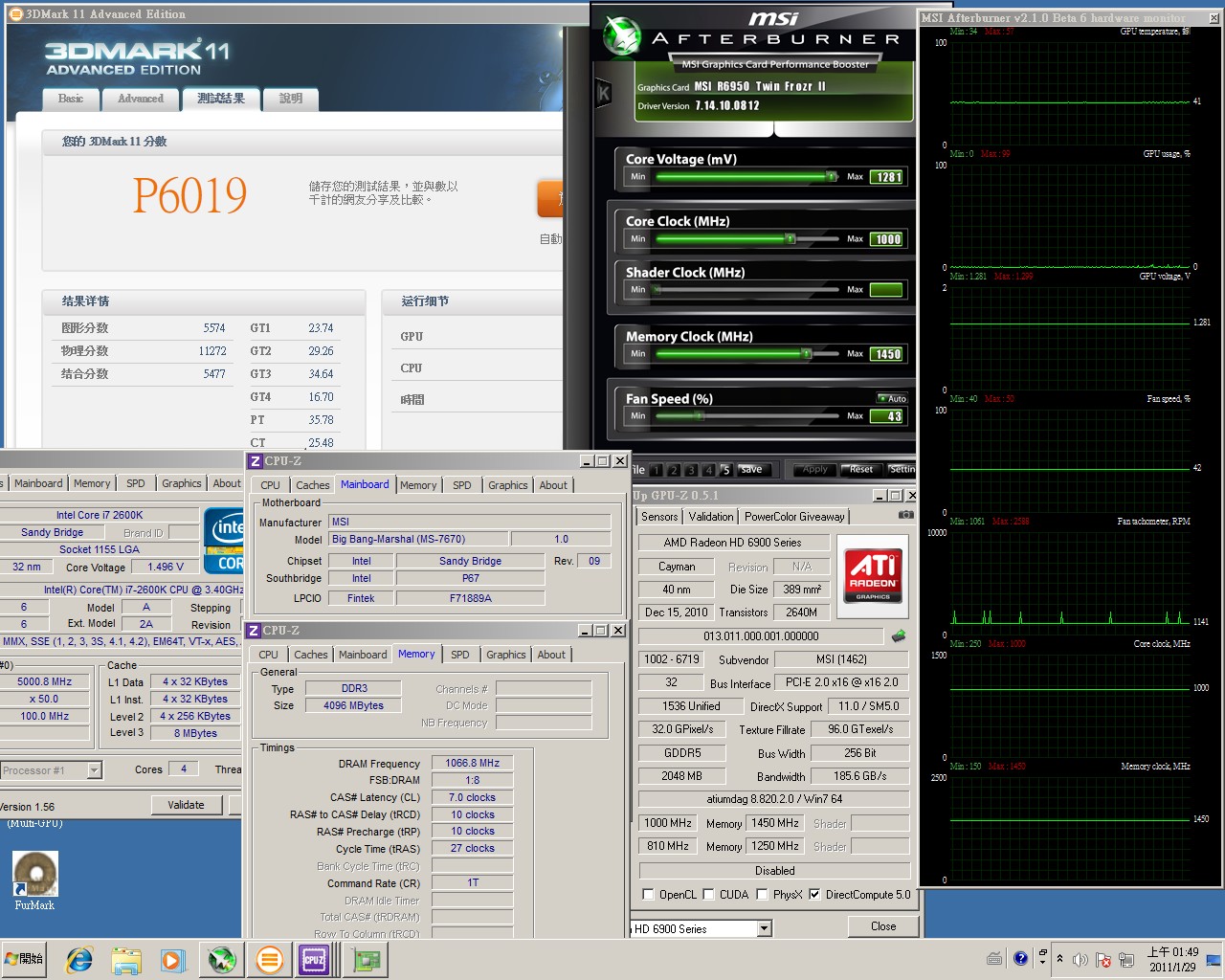1225x980 pixels.
Task: Switch to CPU-Z Mainboard window's Caches tab
Action: [313, 485]
